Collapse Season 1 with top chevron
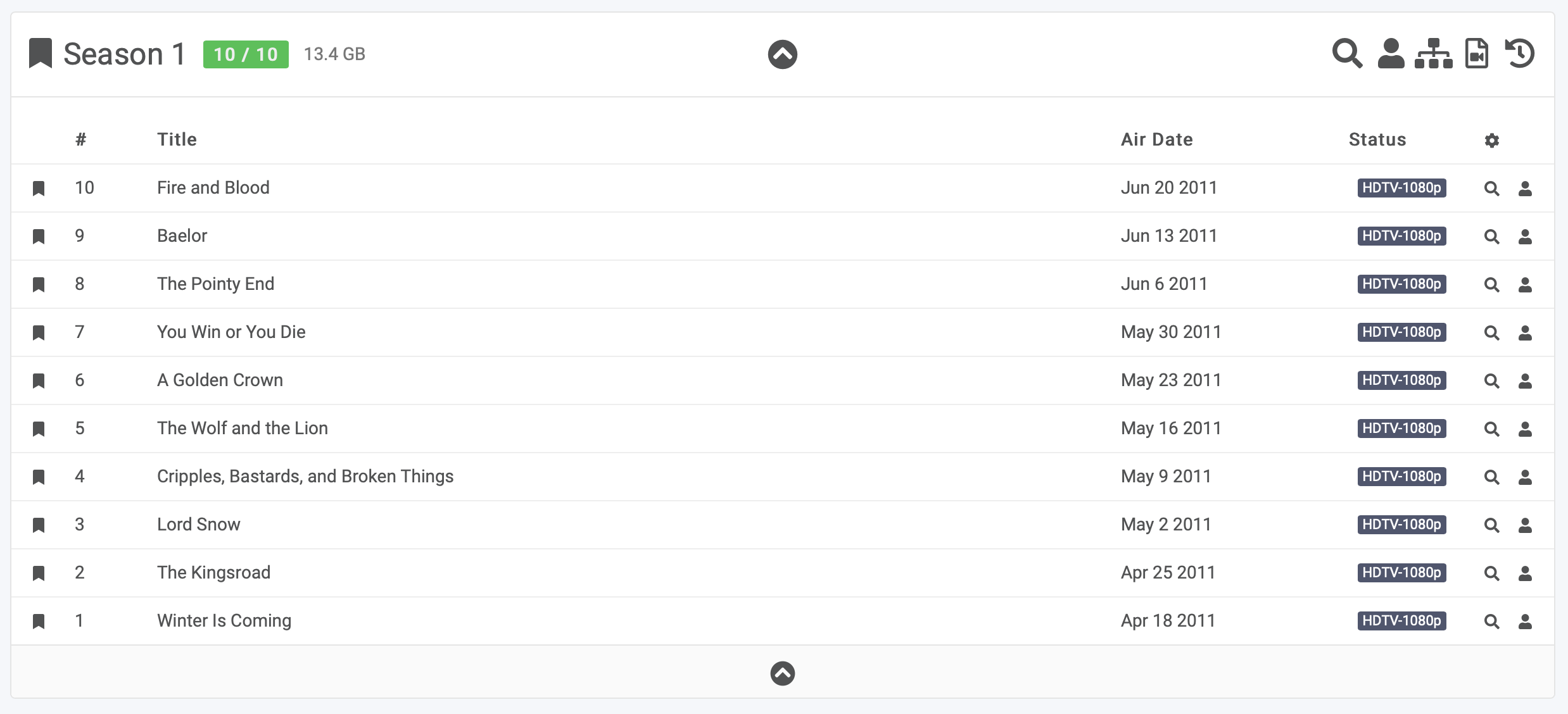The width and height of the screenshot is (1568, 714). (x=783, y=54)
